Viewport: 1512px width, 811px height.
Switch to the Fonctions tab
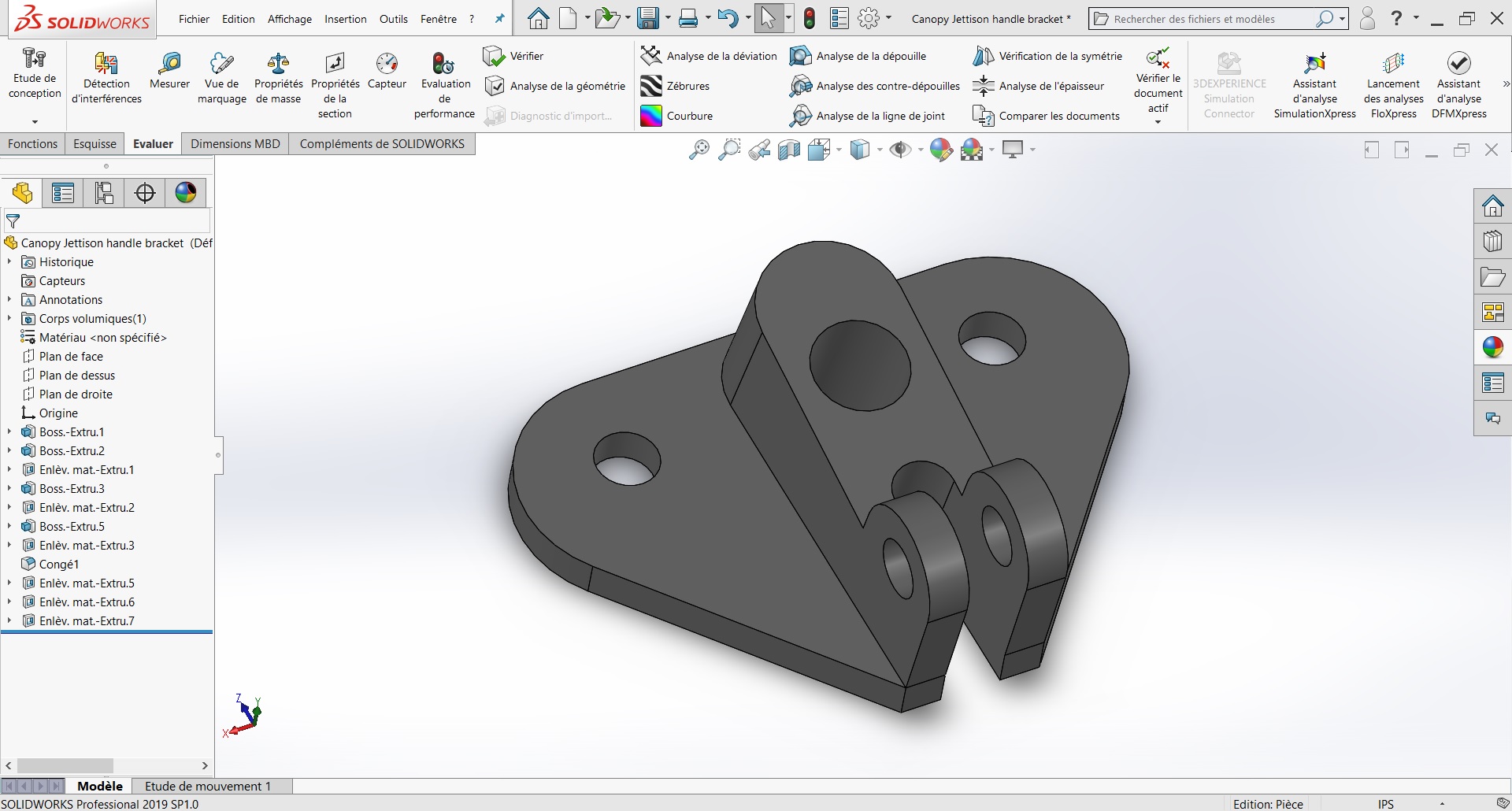[32, 144]
